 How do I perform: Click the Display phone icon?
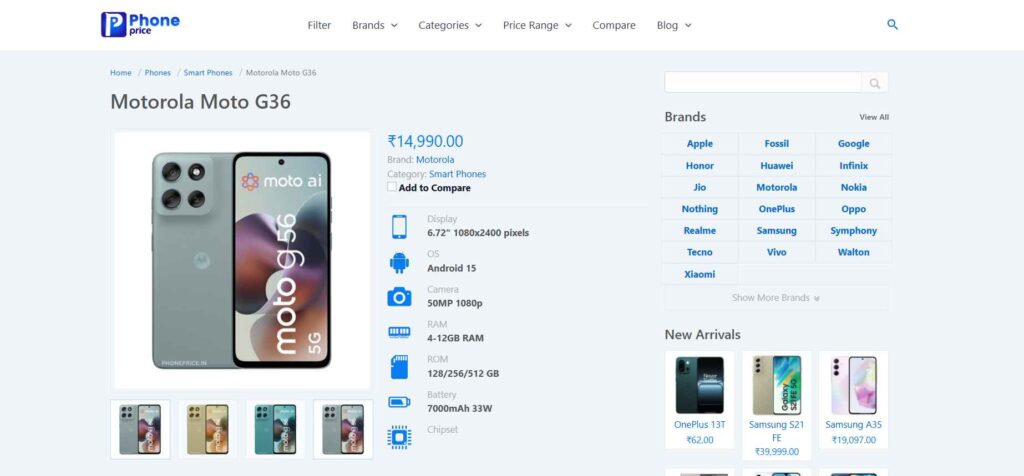(x=399, y=227)
